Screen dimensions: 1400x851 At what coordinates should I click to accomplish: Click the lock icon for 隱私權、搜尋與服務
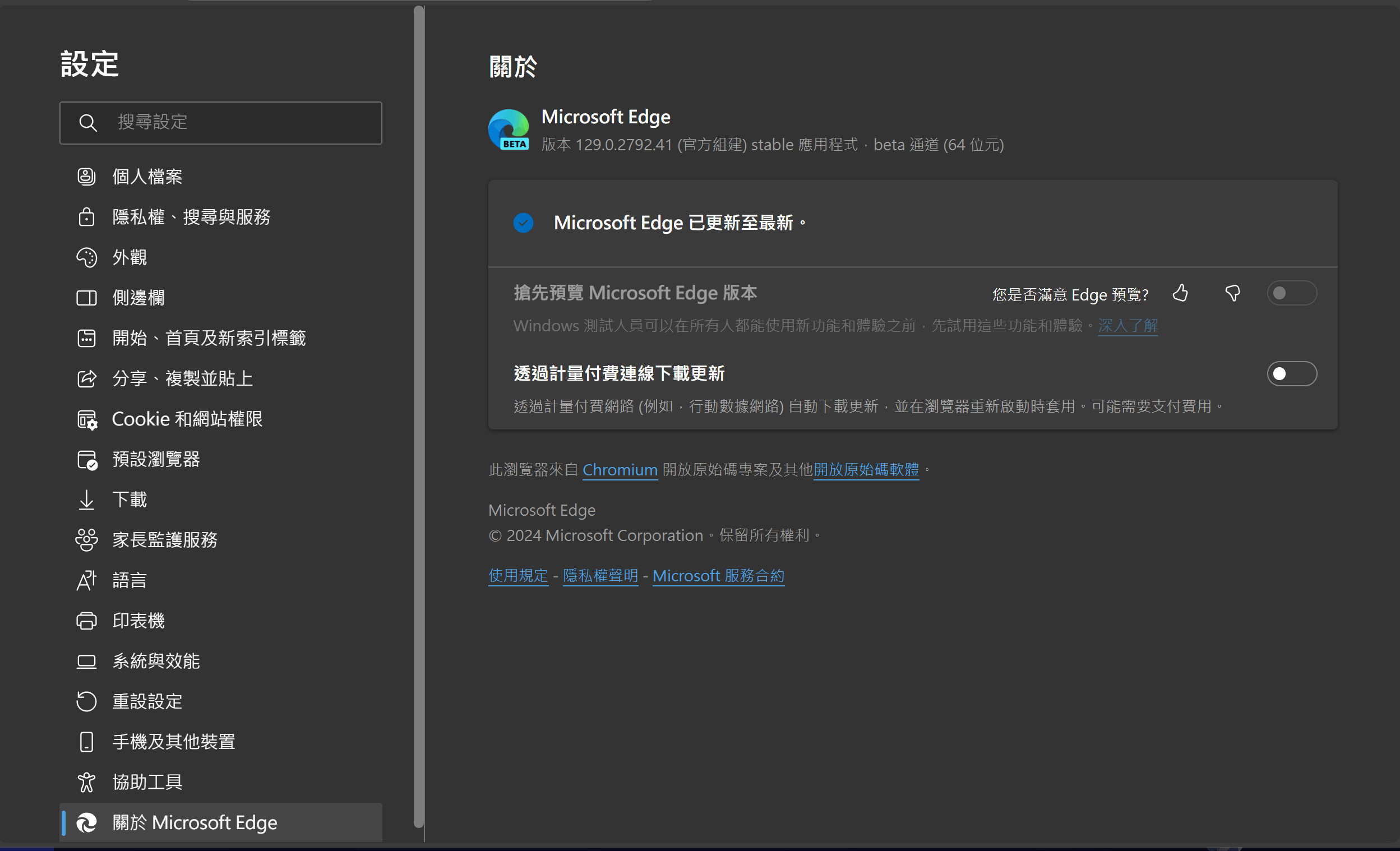pos(86,217)
